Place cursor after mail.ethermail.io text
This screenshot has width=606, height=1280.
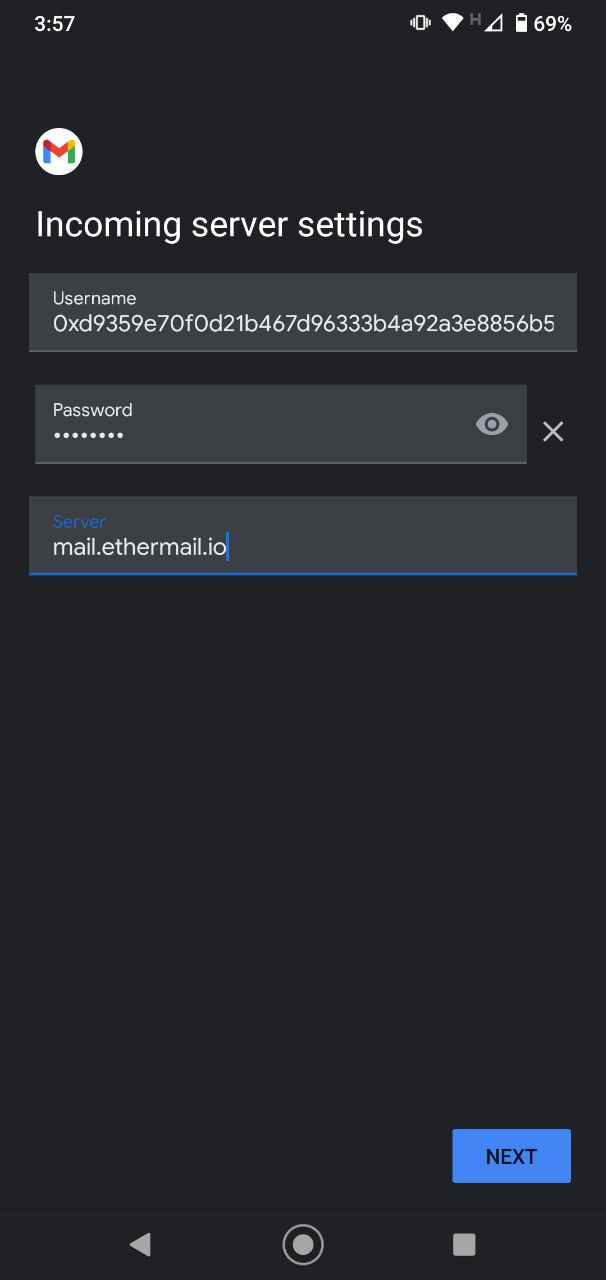[231, 547]
